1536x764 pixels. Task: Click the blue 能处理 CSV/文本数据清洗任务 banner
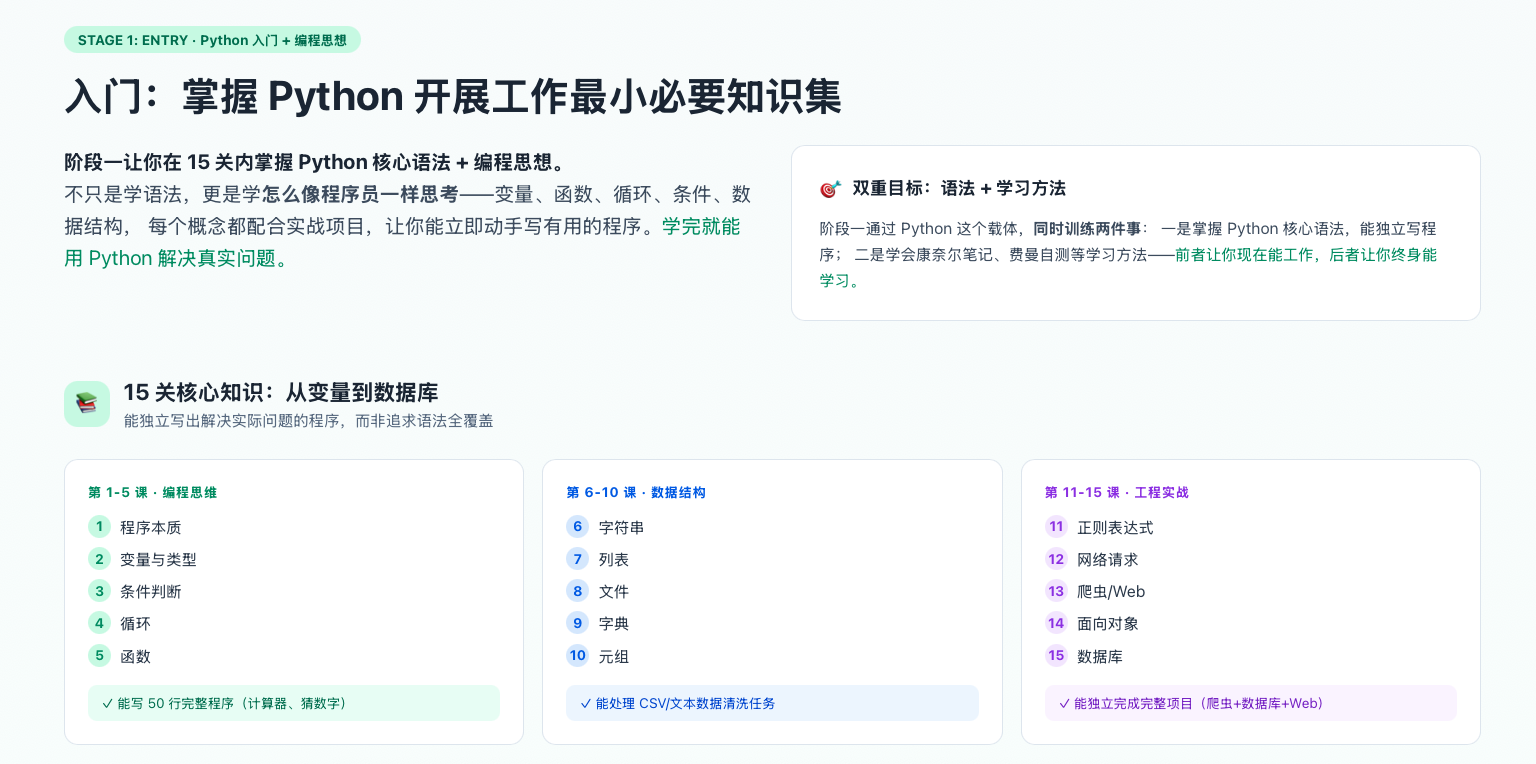772,703
